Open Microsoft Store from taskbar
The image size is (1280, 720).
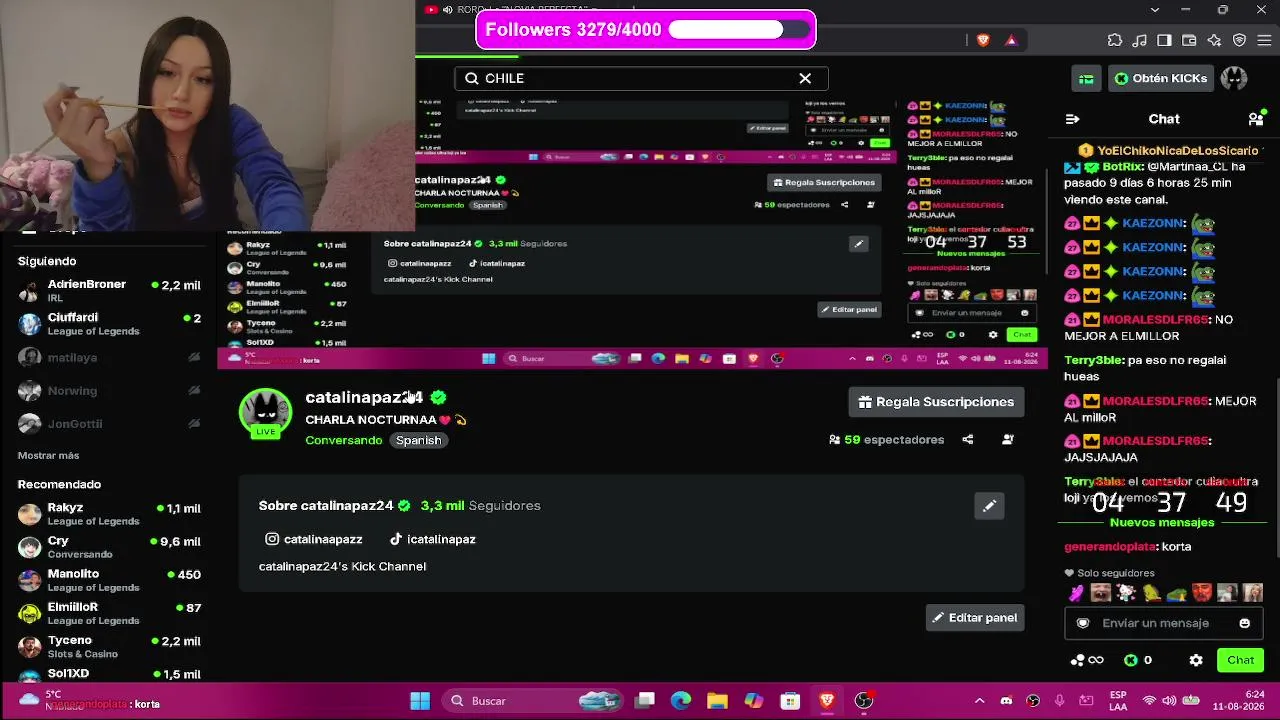click(x=790, y=701)
